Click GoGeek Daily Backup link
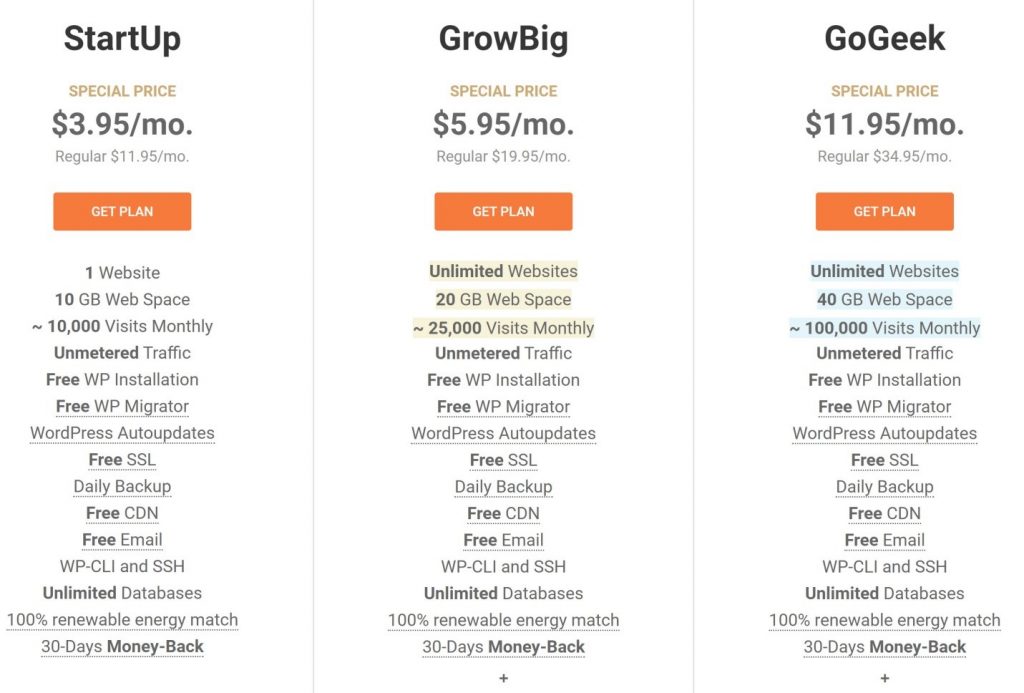Screen dimensions: 1024x693 pos(884,487)
